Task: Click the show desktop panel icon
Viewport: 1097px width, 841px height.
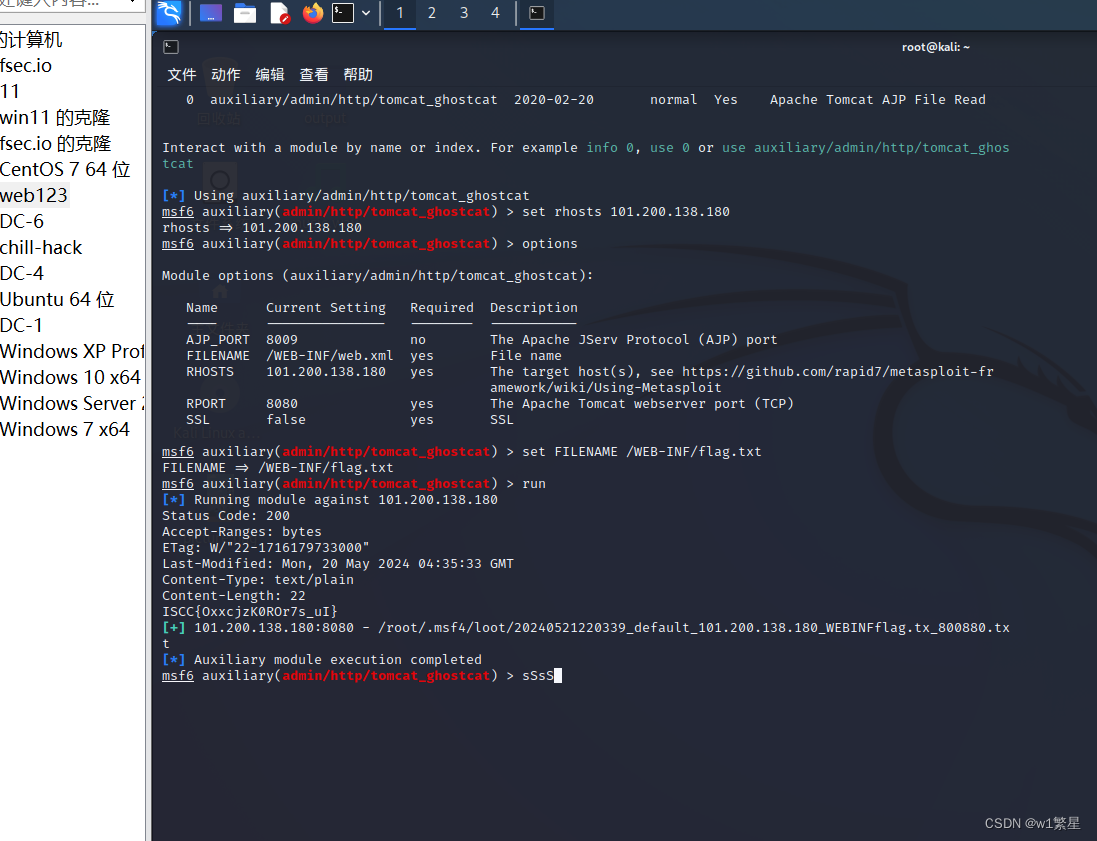Action: coord(211,13)
